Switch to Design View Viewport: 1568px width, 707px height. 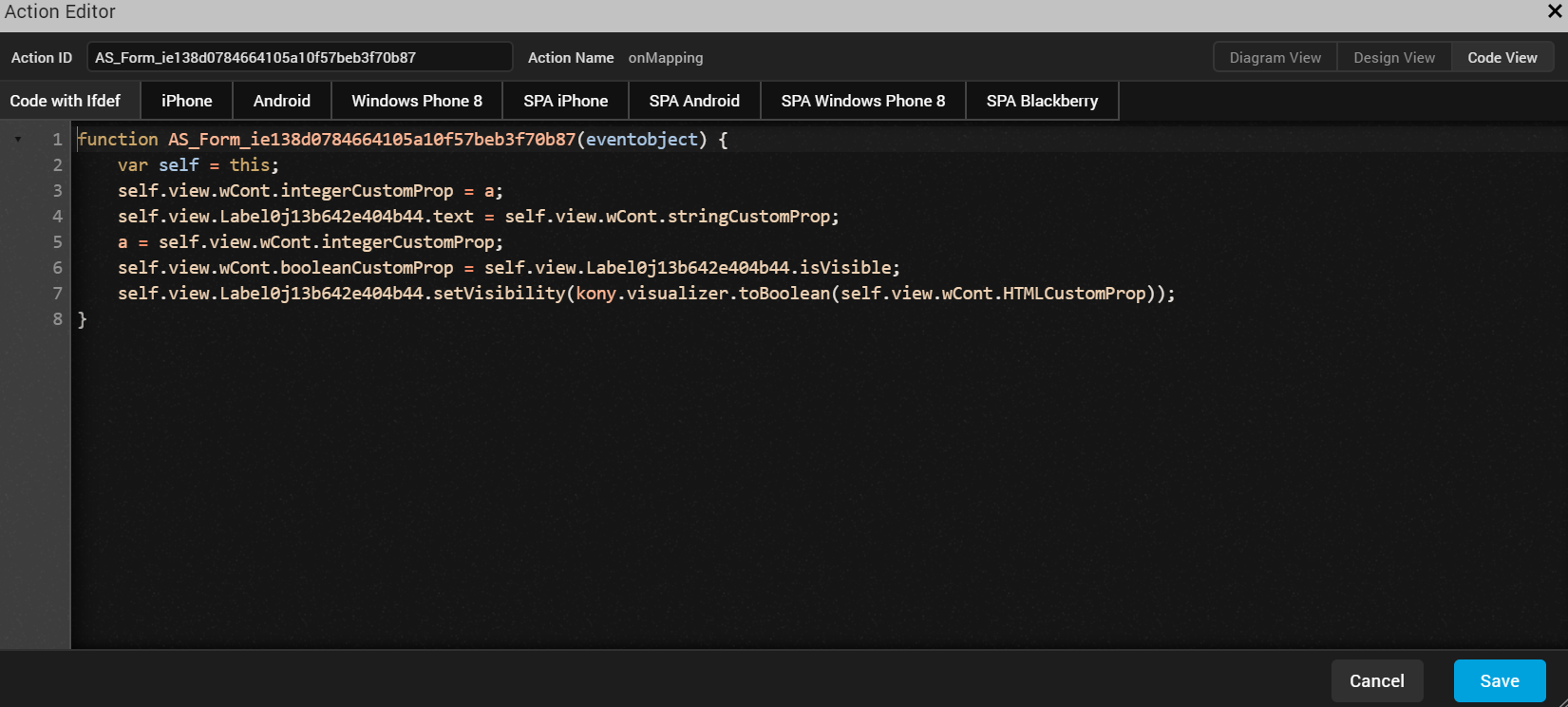pos(1393,57)
